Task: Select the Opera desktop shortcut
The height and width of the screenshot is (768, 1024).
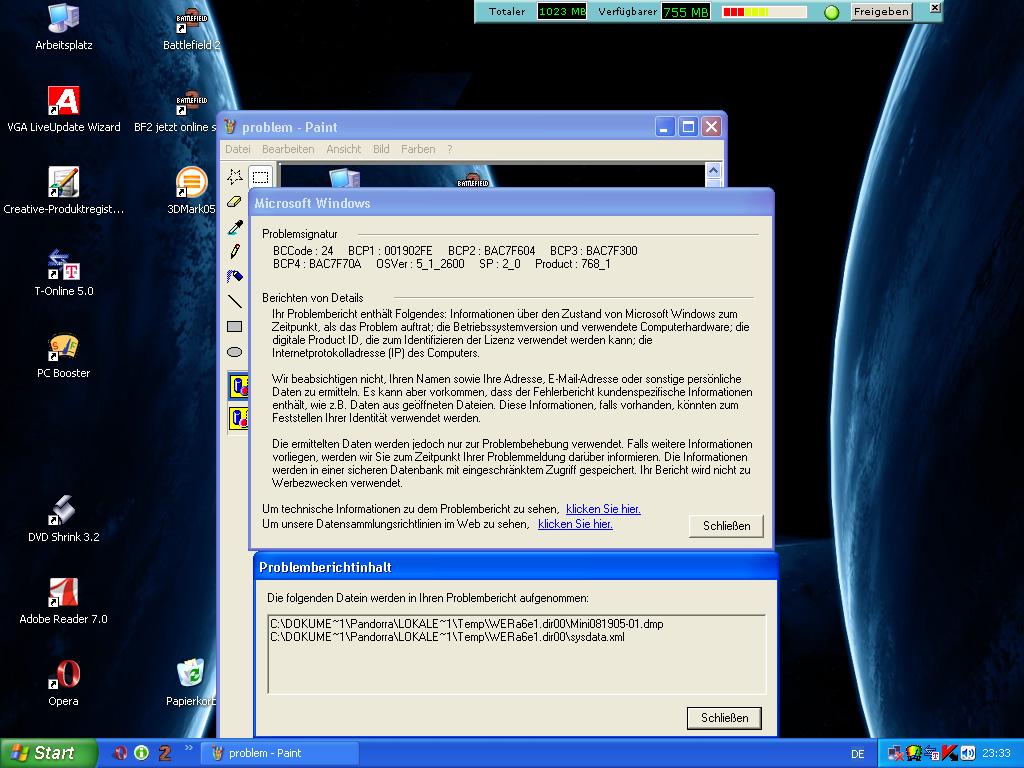Action: tap(63, 684)
